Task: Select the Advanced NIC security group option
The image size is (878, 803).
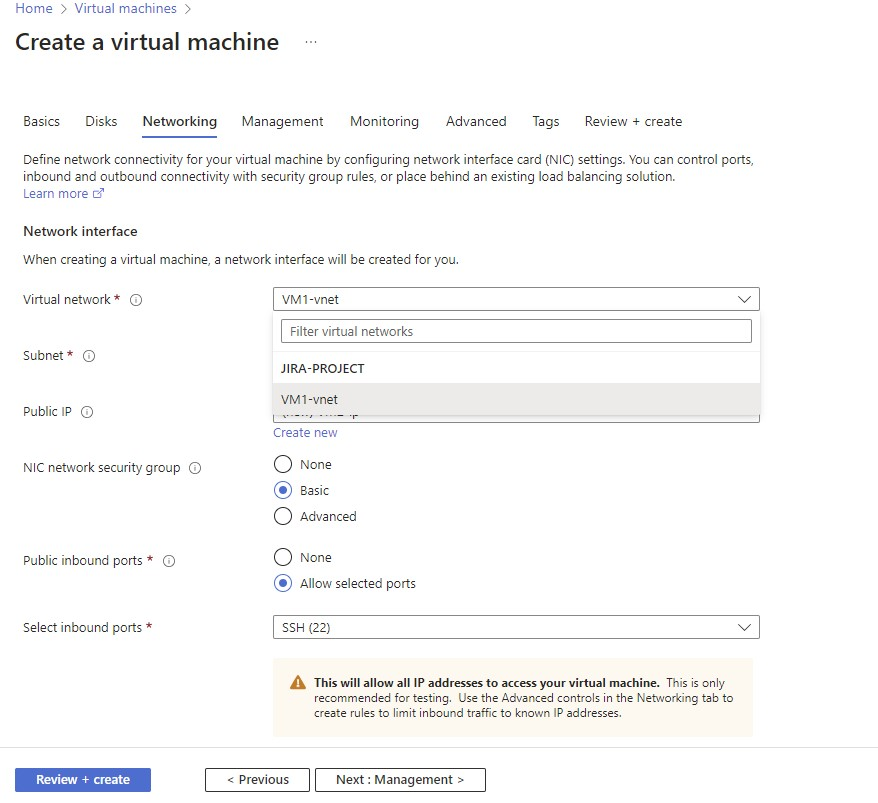Action: [x=282, y=516]
